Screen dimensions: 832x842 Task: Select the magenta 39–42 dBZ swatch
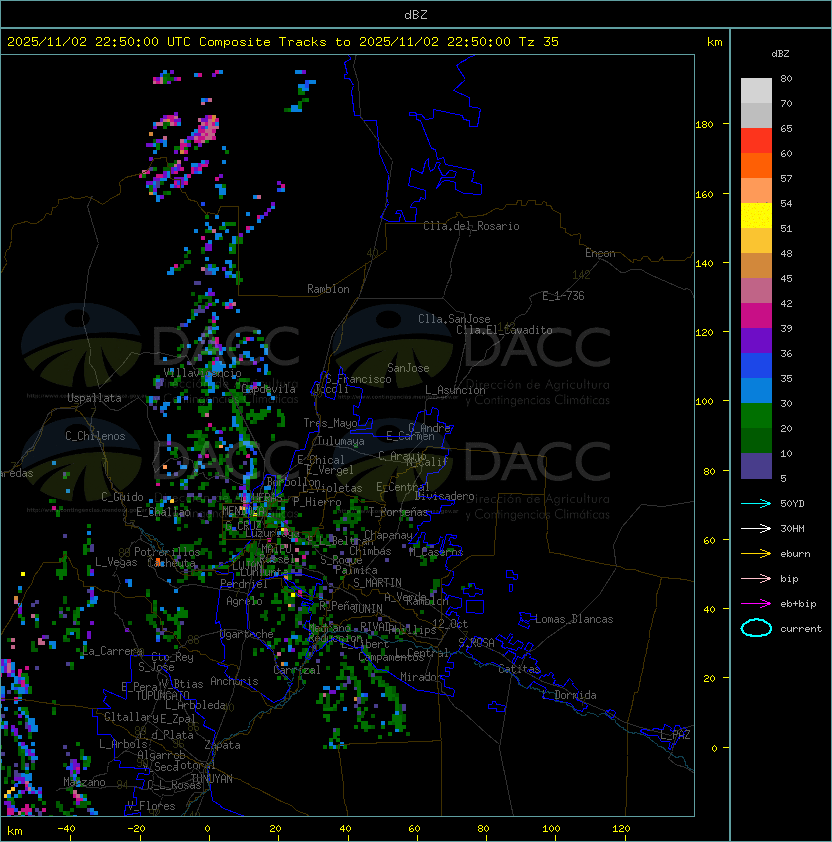tap(756, 315)
